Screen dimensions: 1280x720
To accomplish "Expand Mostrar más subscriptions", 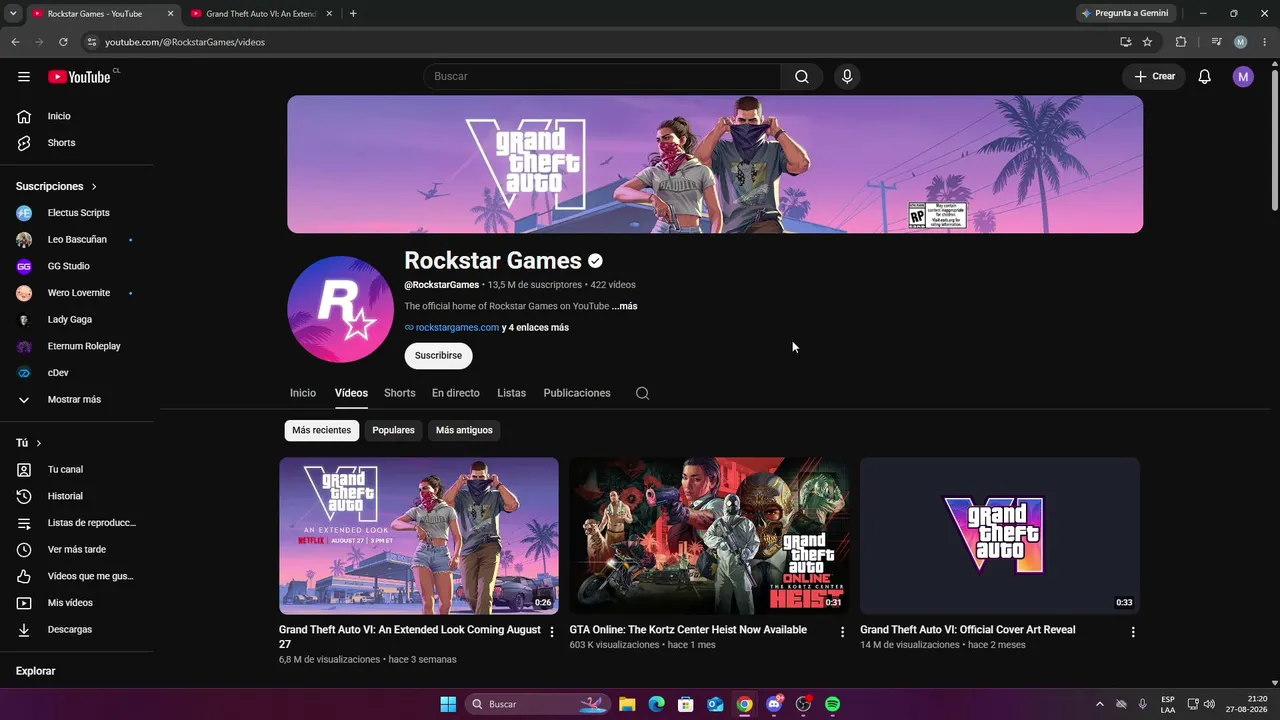I will (x=76, y=400).
